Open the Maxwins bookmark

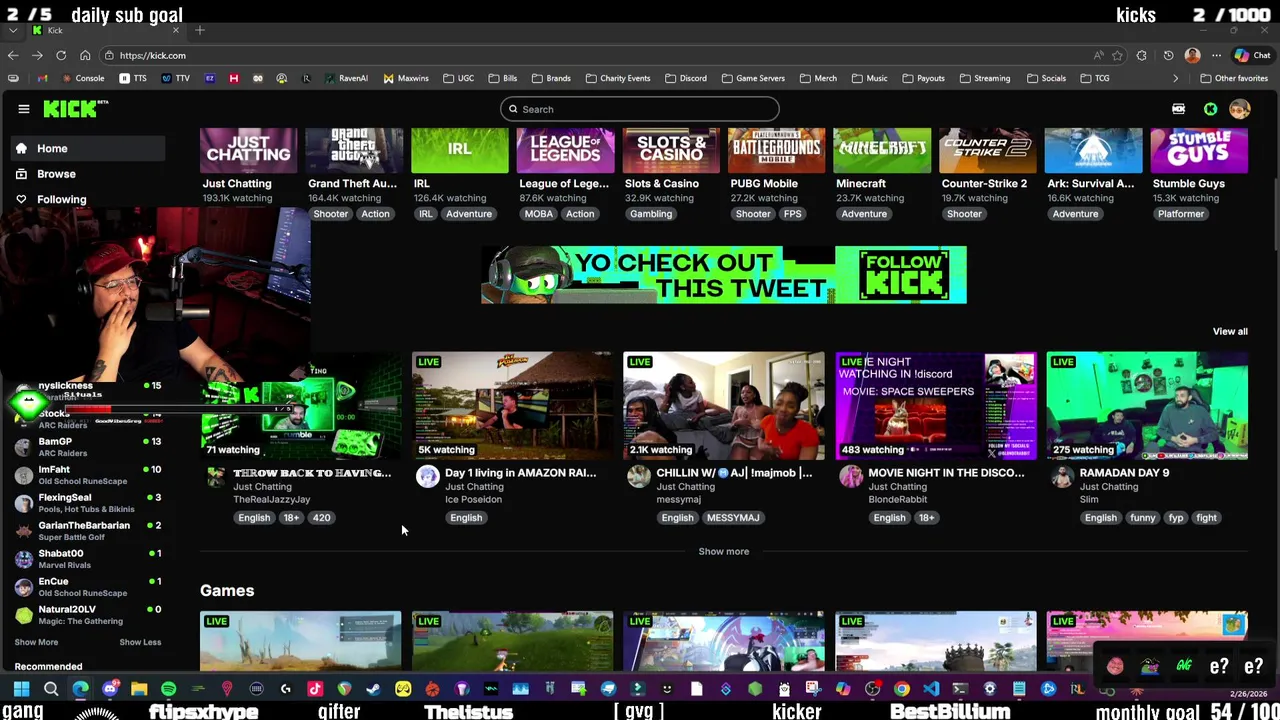[406, 78]
